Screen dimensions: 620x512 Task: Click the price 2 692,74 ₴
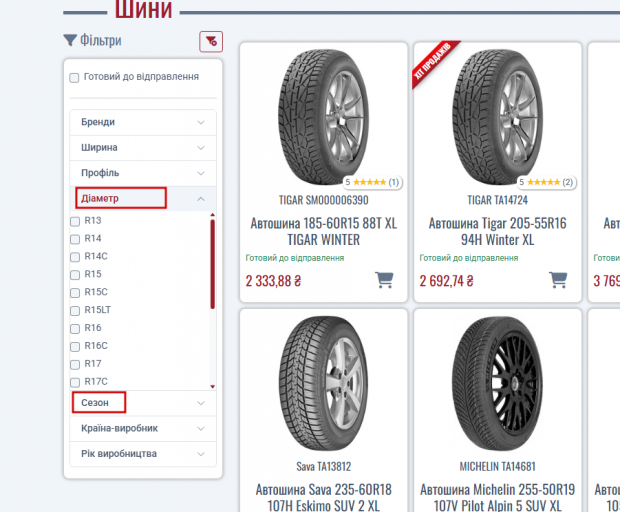pyautogui.click(x=446, y=281)
